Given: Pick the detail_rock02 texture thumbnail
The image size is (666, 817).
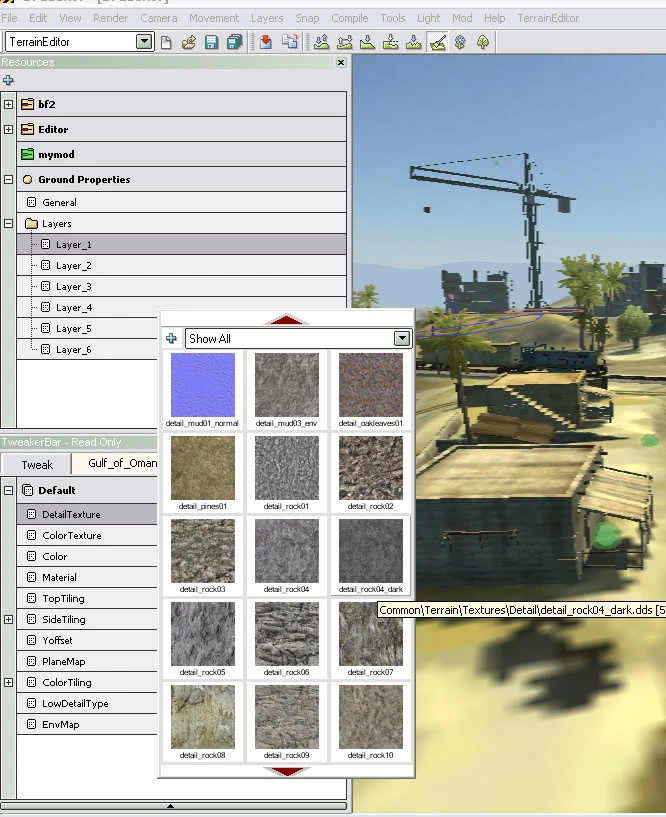Looking at the screenshot, I should click(x=371, y=468).
